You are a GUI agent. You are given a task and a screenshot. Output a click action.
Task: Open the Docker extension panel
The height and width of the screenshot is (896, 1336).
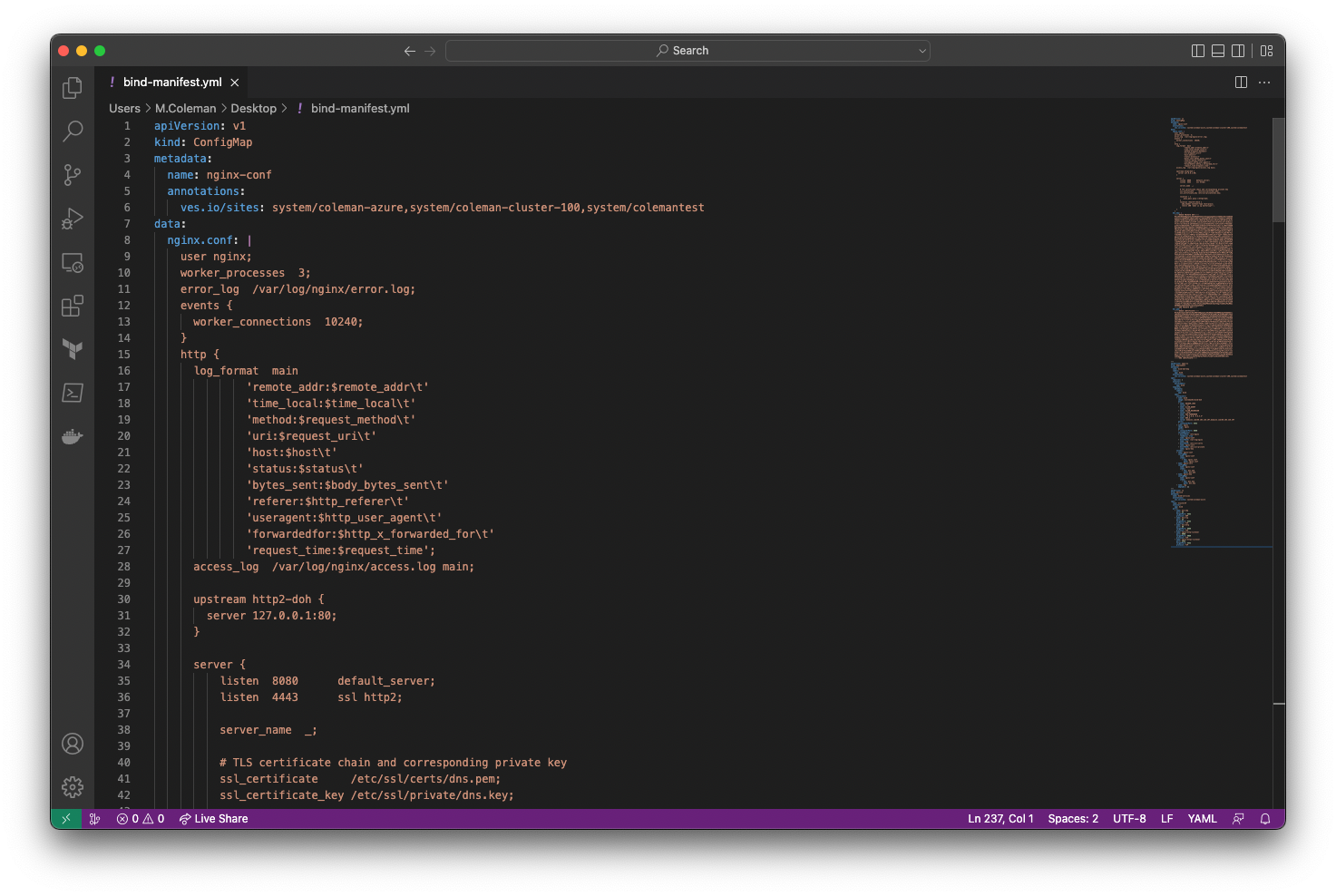pos(73,436)
